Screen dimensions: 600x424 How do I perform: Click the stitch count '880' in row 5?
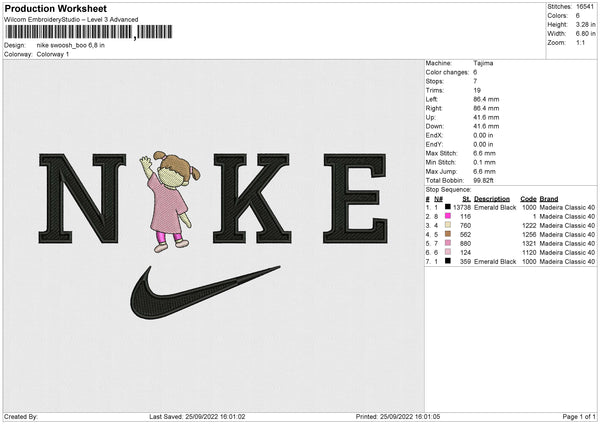pos(465,243)
